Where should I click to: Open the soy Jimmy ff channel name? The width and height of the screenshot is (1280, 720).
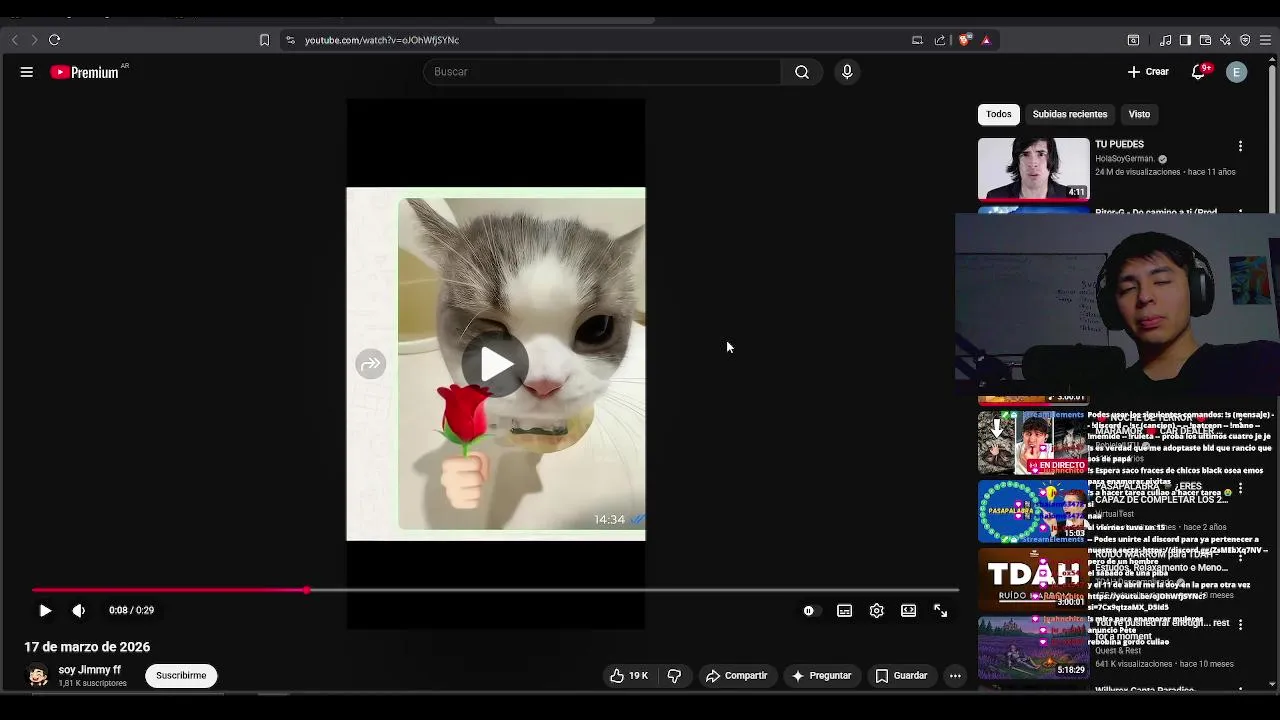(90, 670)
